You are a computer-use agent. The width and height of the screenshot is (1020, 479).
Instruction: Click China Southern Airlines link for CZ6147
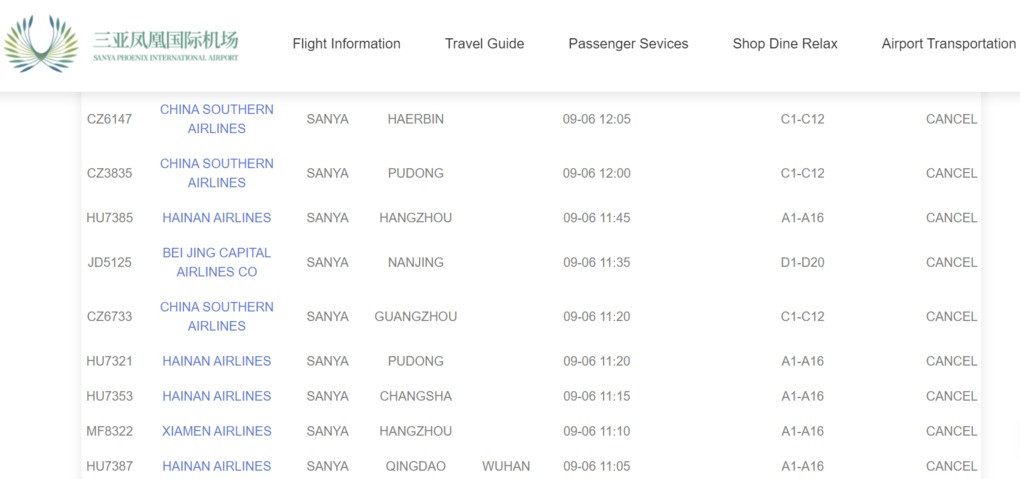216,119
